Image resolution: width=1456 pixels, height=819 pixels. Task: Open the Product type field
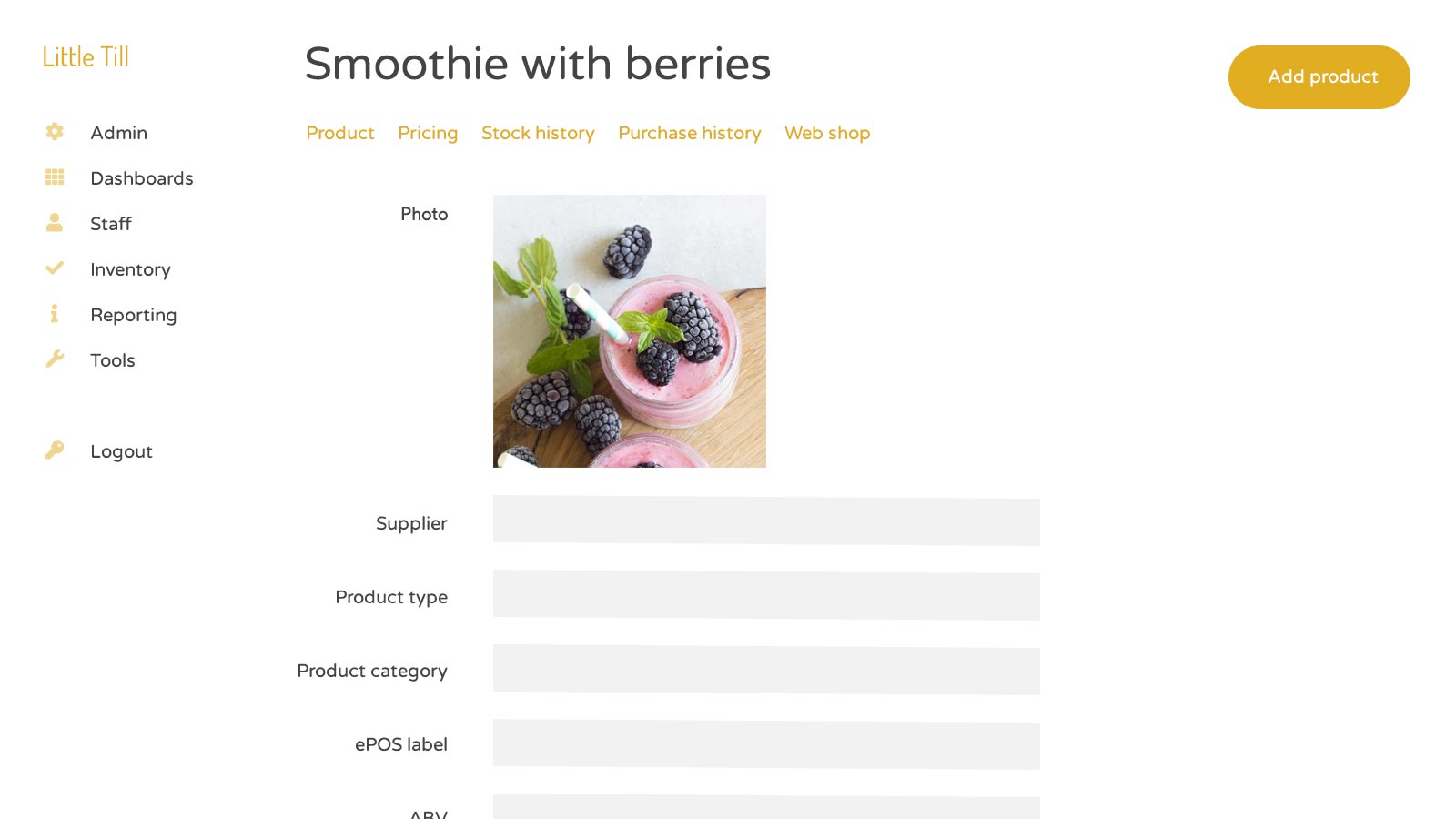(x=766, y=596)
